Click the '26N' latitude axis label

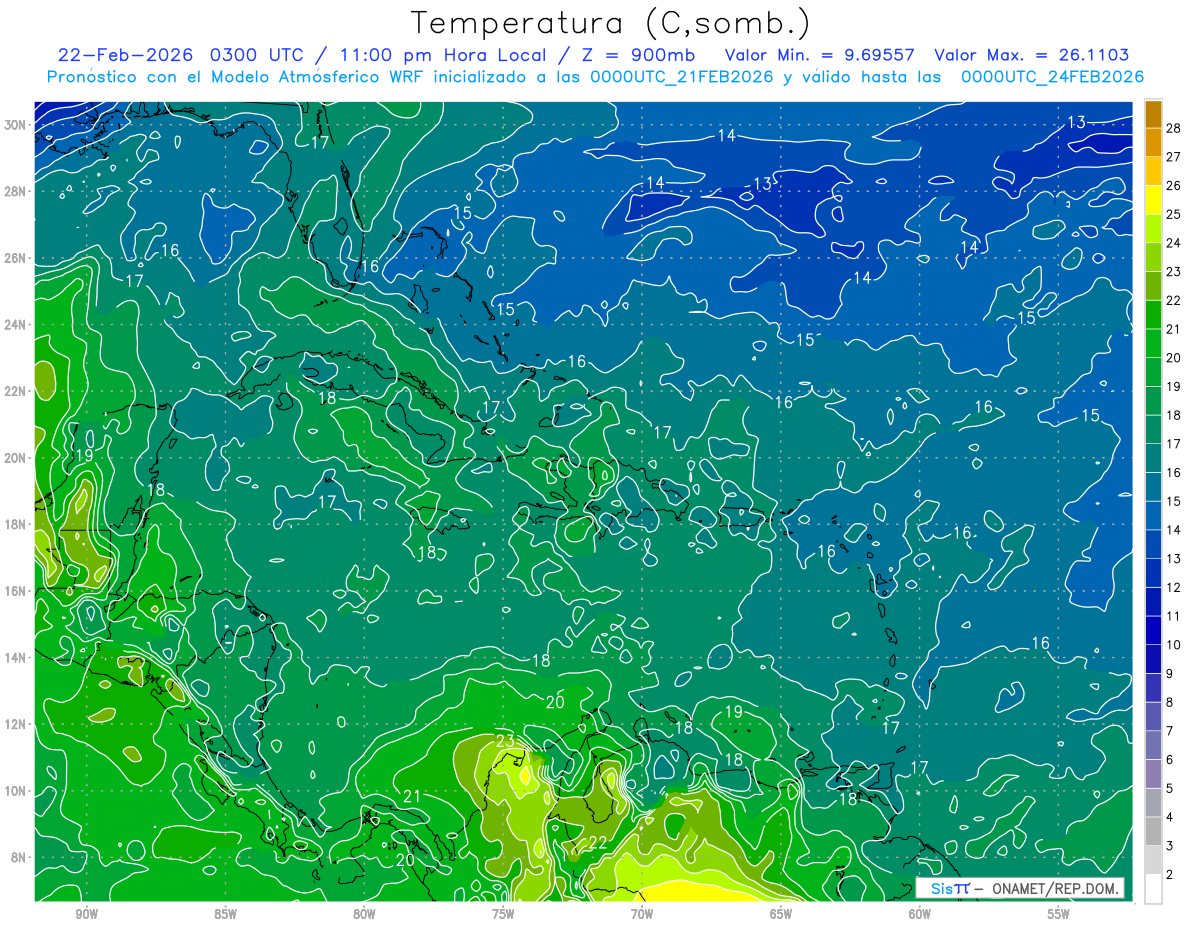15,258
